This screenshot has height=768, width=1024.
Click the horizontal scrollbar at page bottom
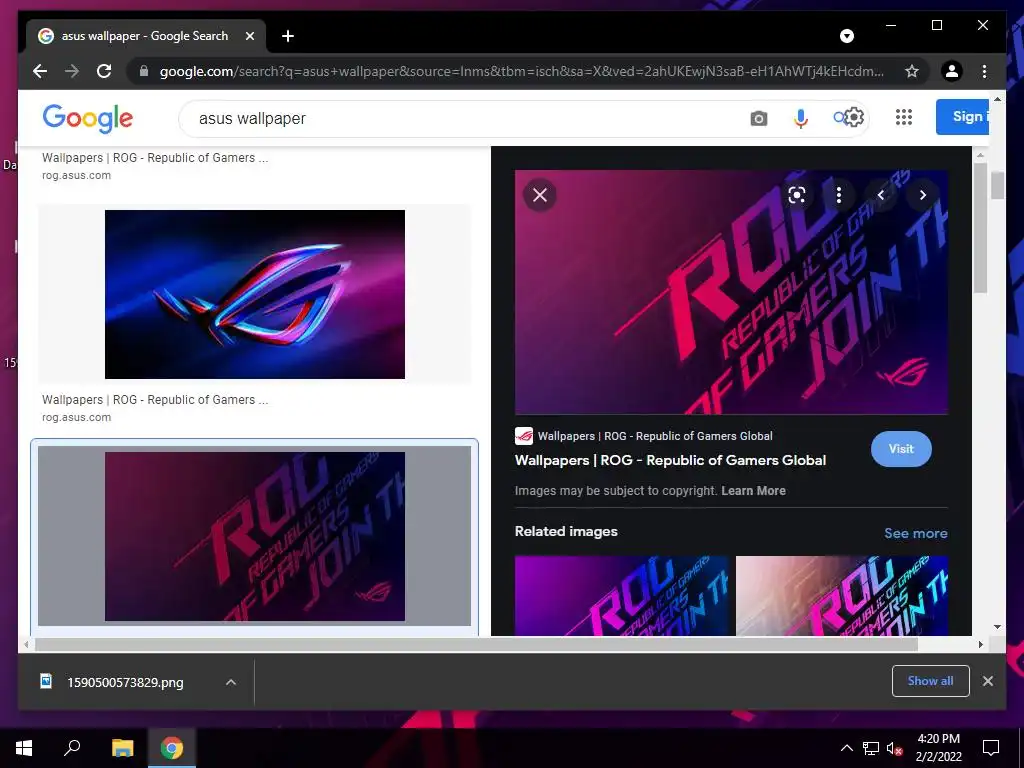[x=476, y=645]
